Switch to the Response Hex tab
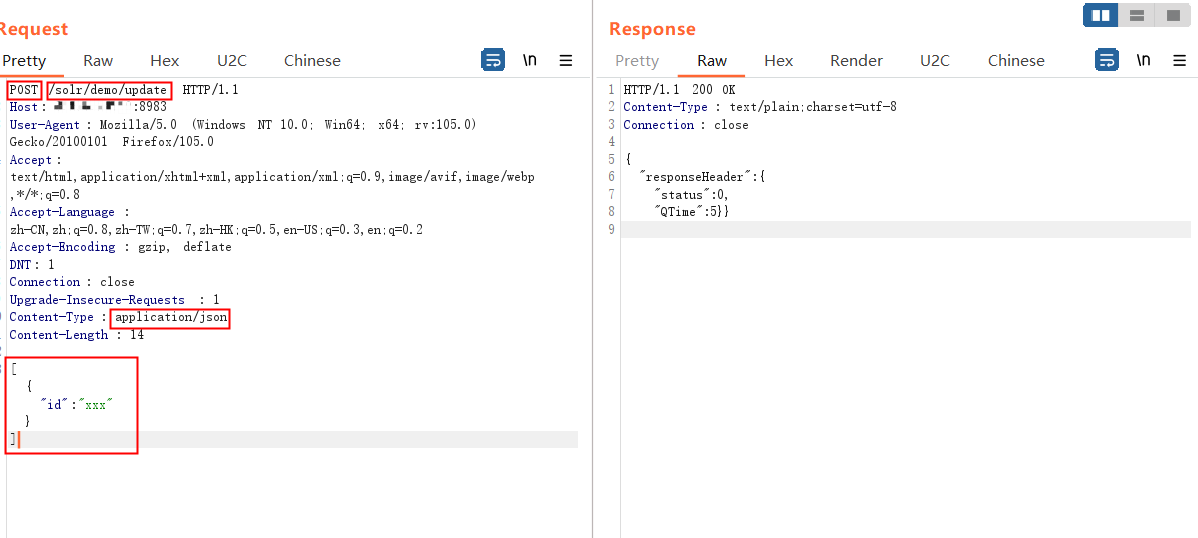 [778, 60]
